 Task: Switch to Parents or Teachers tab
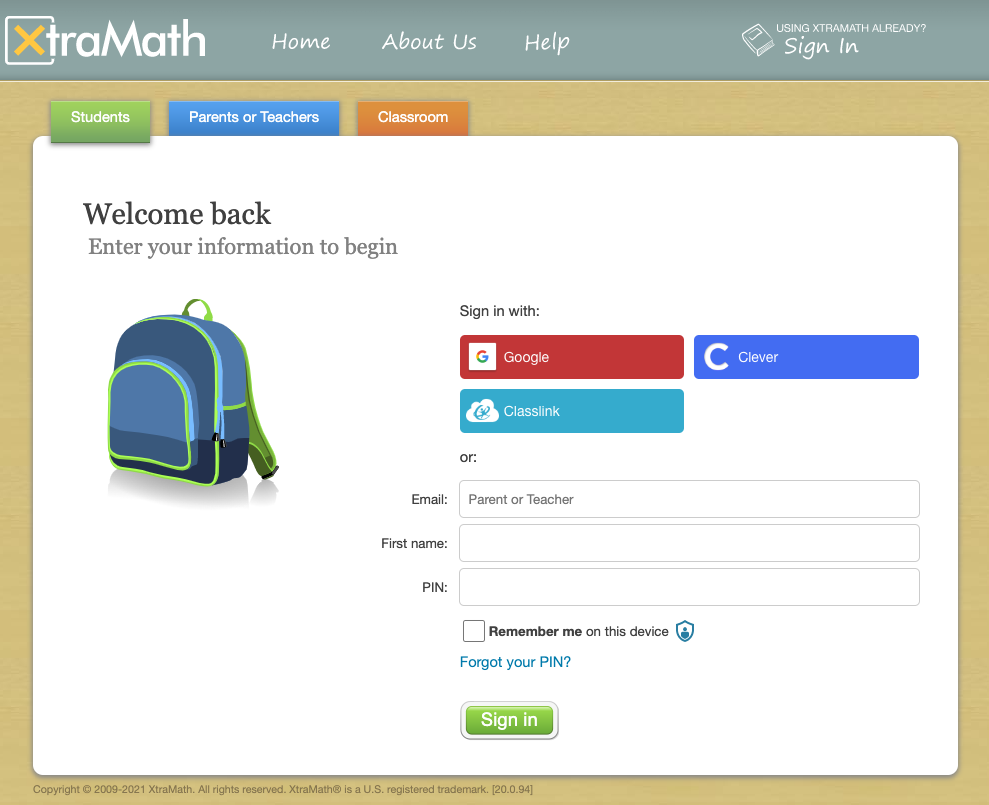tap(254, 118)
